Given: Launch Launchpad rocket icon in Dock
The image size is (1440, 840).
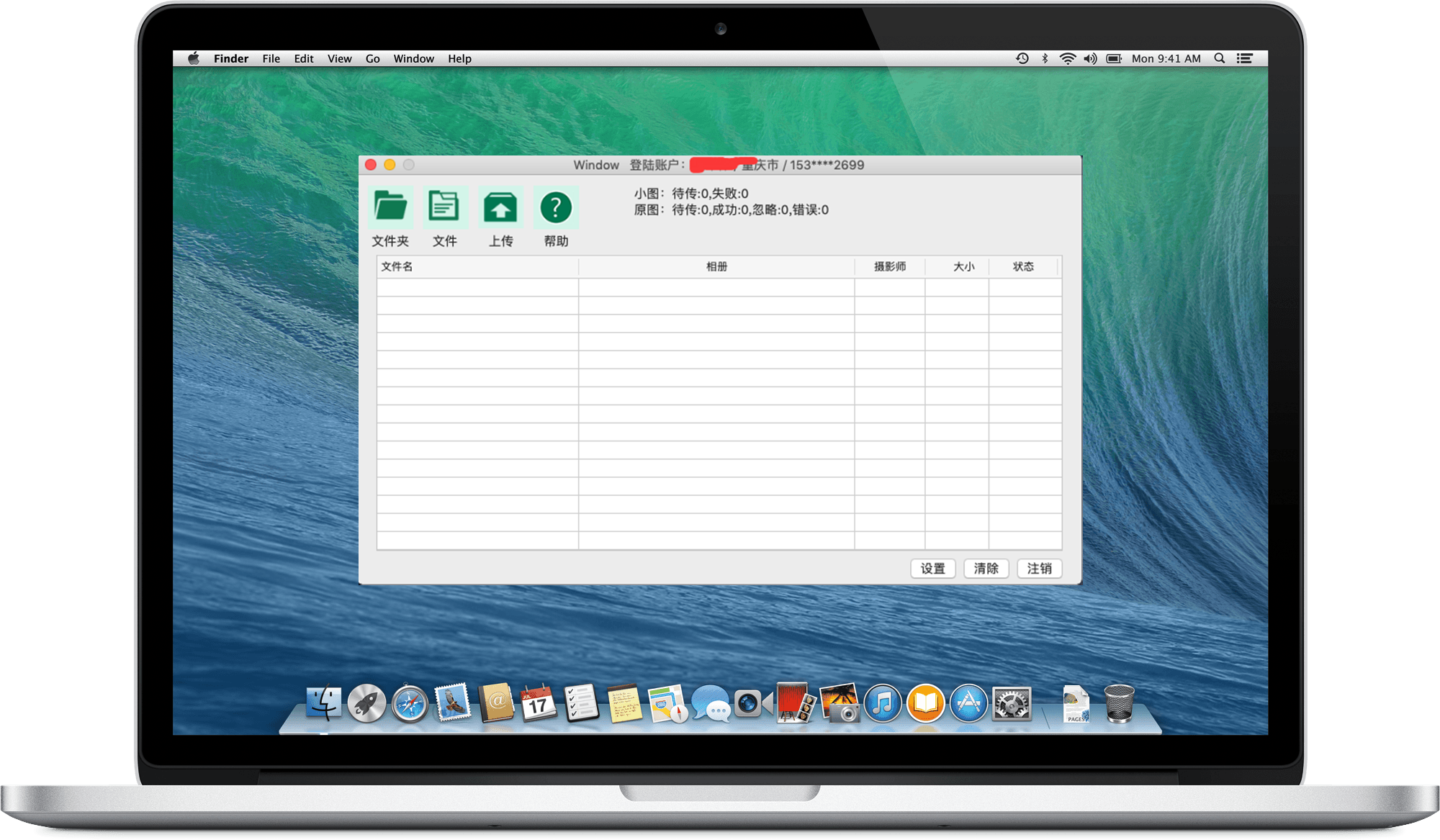Looking at the screenshot, I should tap(366, 703).
